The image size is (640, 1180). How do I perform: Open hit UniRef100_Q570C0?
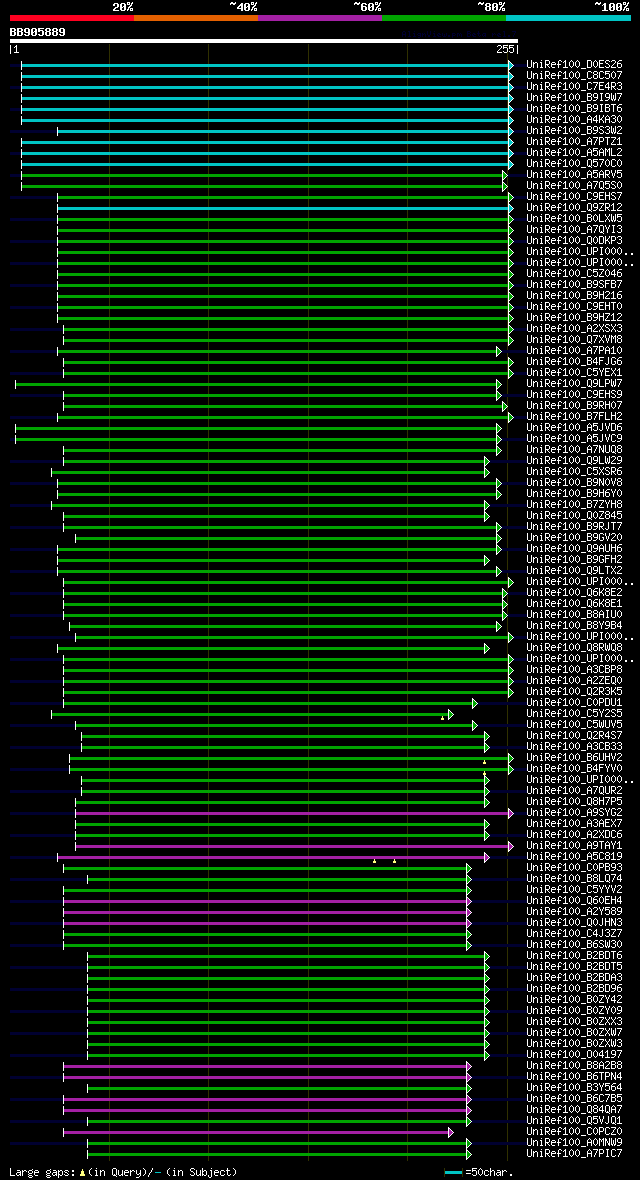tap(574, 163)
